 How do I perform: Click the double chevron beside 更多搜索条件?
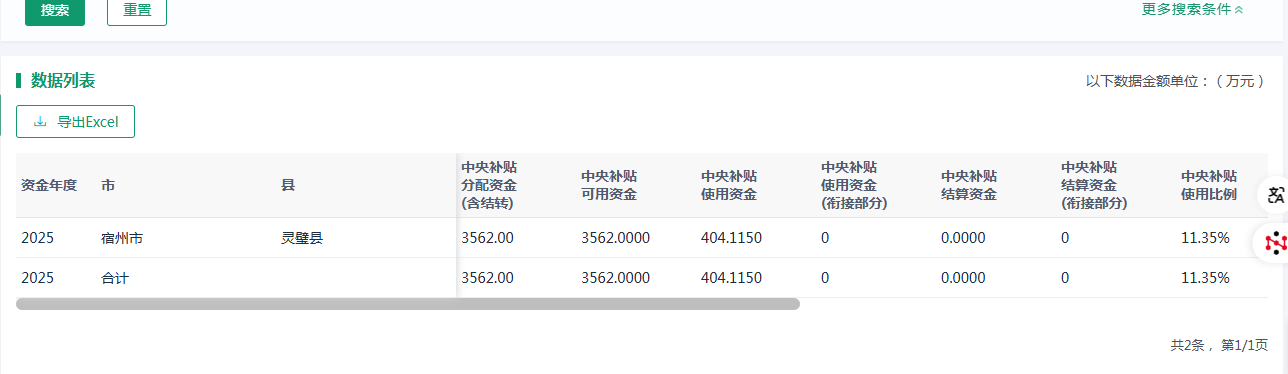coord(1239,10)
